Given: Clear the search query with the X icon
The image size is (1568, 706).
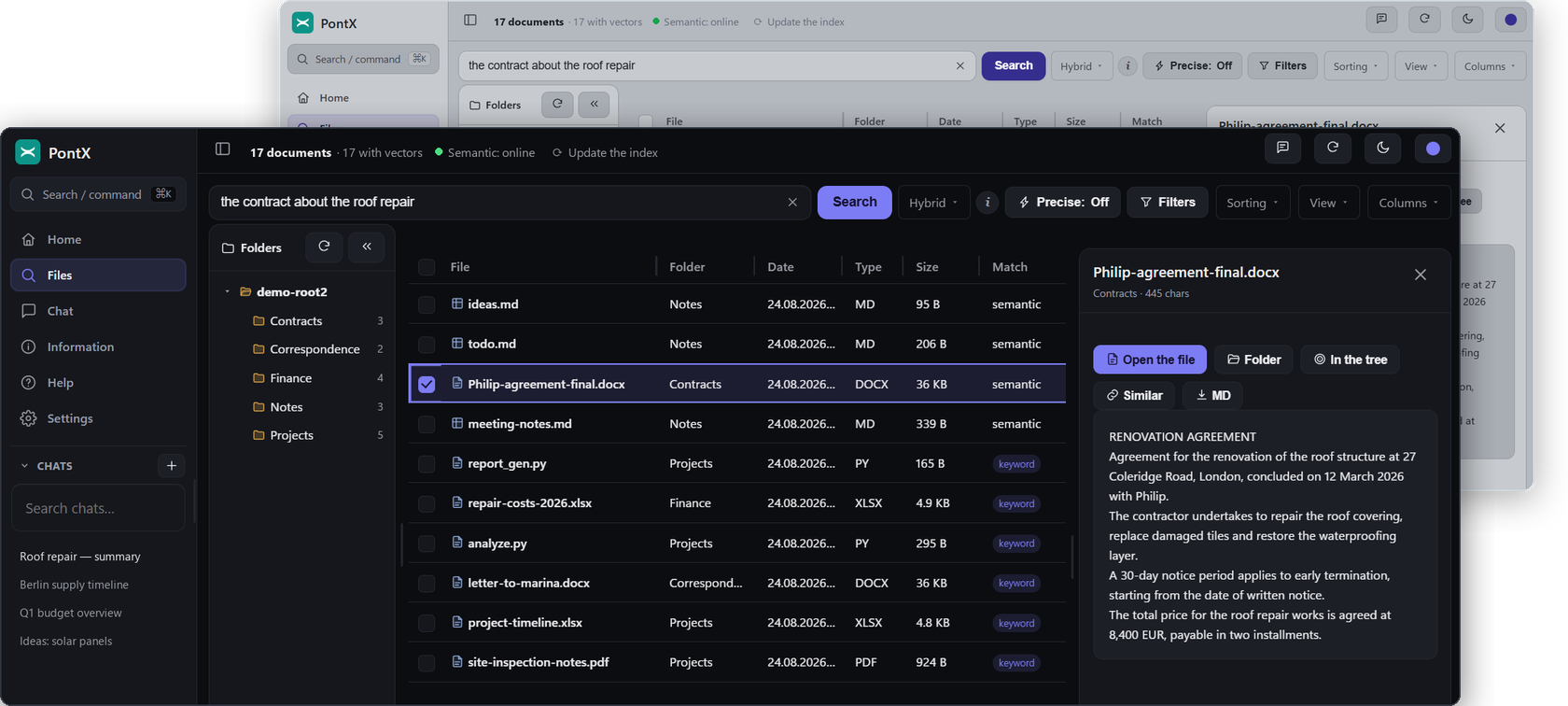Looking at the screenshot, I should pyautogui.click(x=792, y=203).
